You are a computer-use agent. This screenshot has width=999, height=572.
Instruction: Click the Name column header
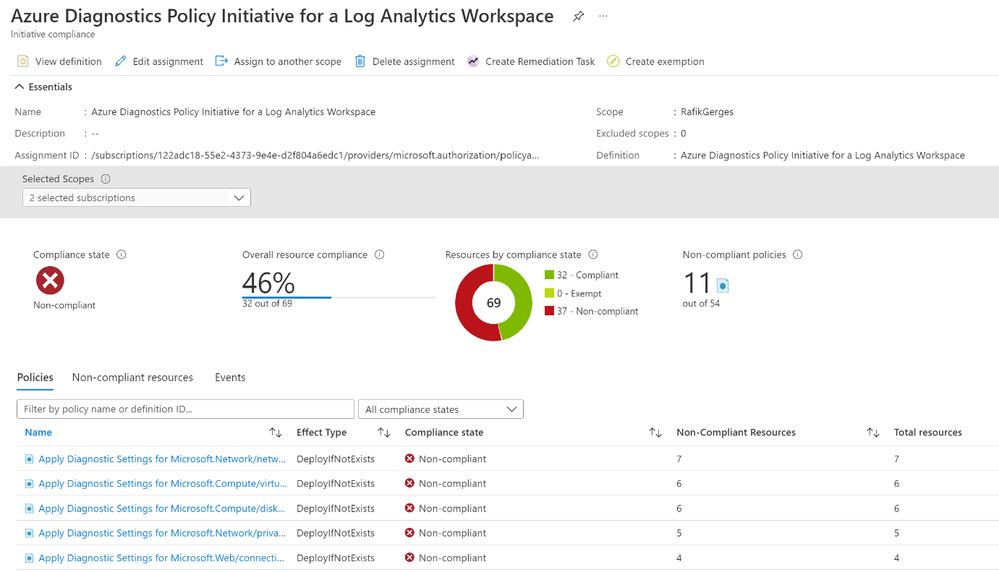(x=38, y=433)
